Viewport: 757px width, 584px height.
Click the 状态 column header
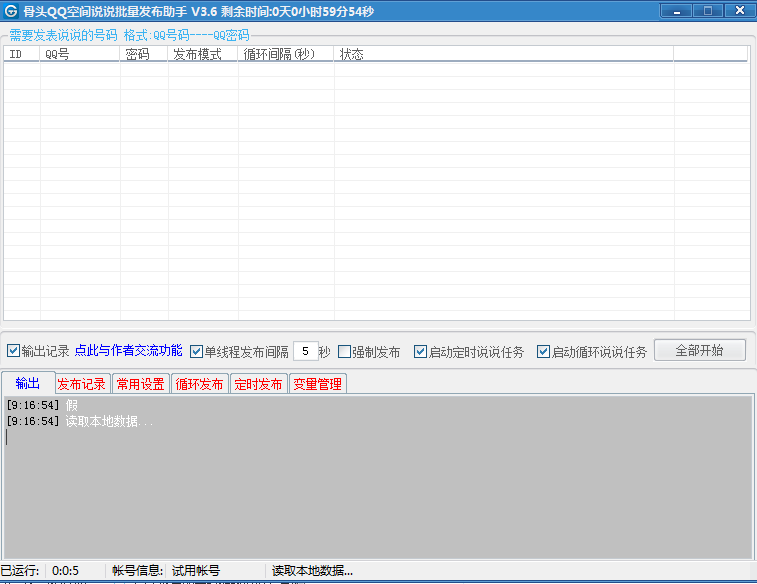point(504,54)
